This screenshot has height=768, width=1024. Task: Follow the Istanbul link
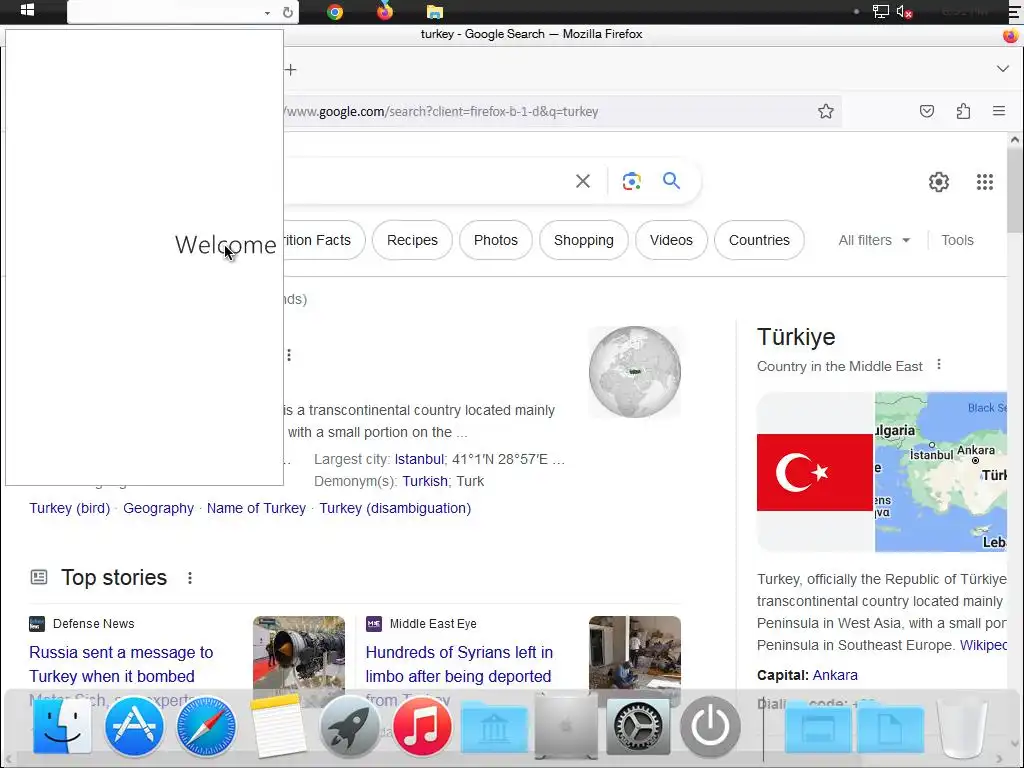419,459
